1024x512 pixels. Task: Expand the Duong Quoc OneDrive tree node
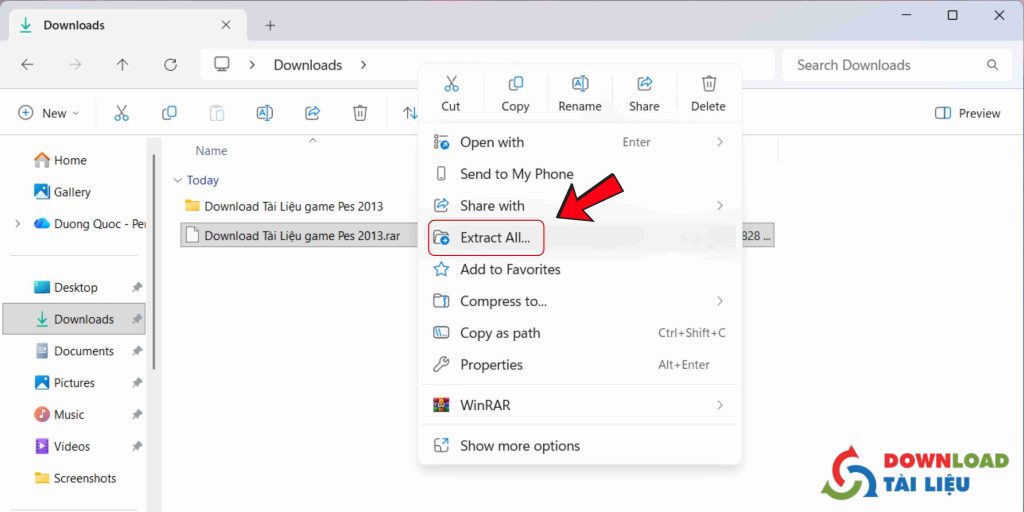[17, 224]
